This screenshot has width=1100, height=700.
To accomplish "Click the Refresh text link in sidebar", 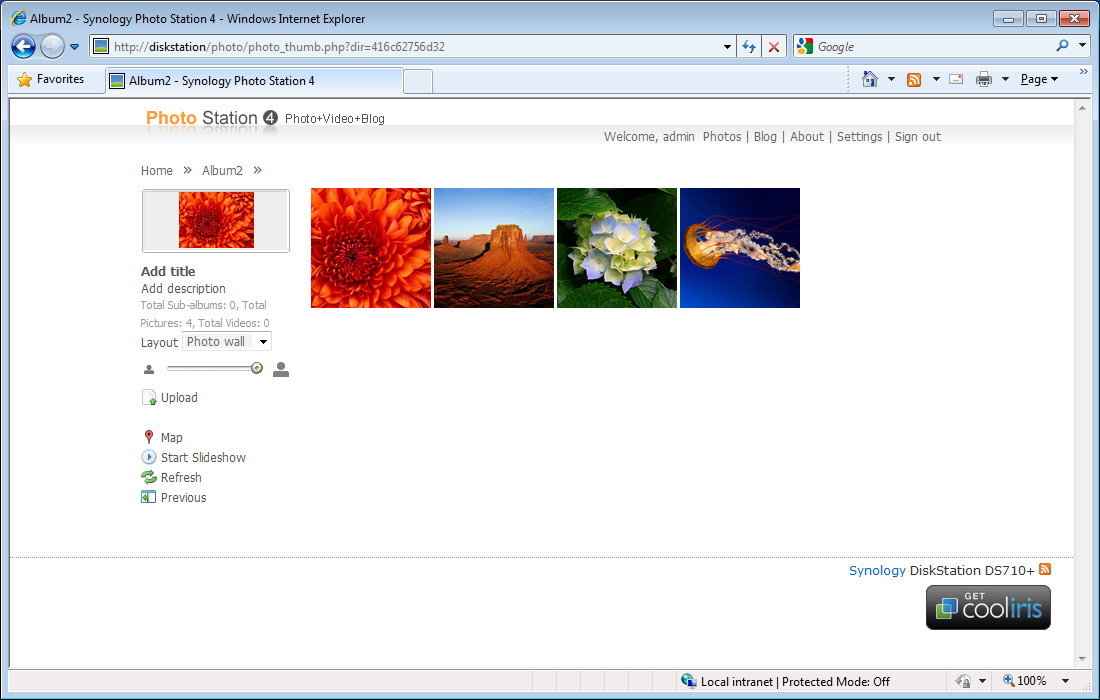I will [181, 478].
